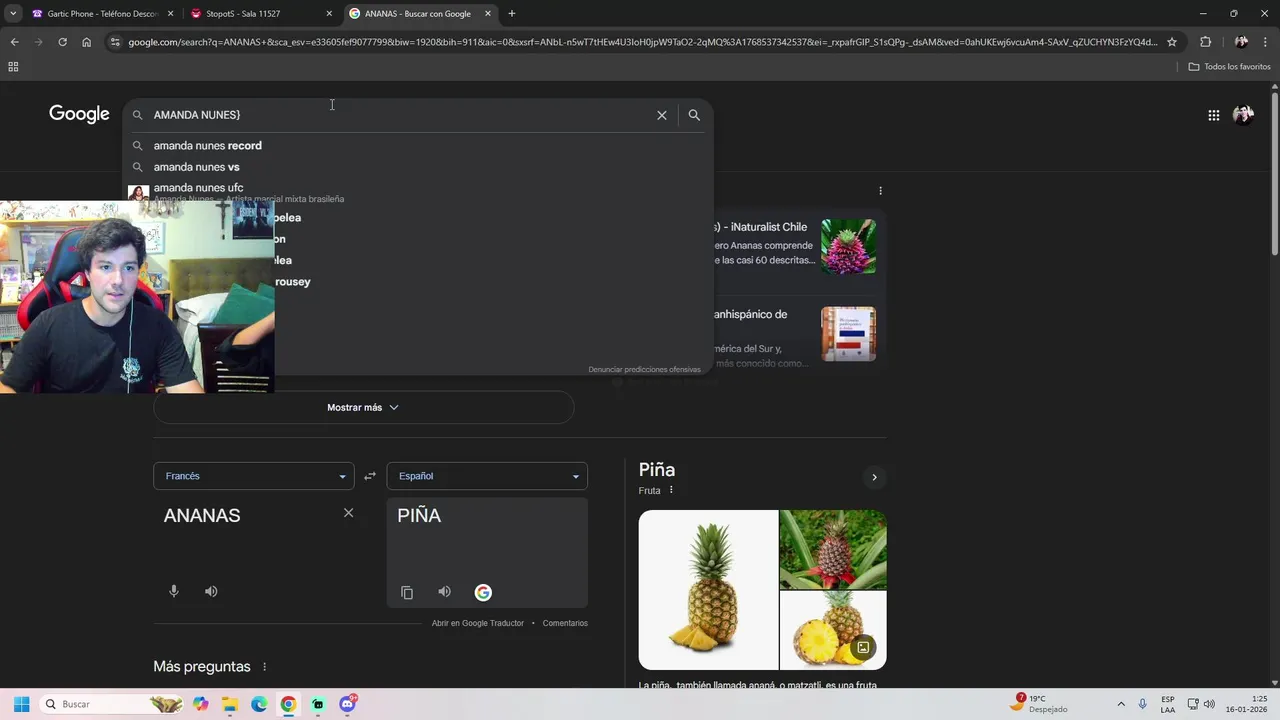The width and height of the screenshot is (1280, 720).
Task: Open the options dots next to Fruta
Action: coord(671,490)
